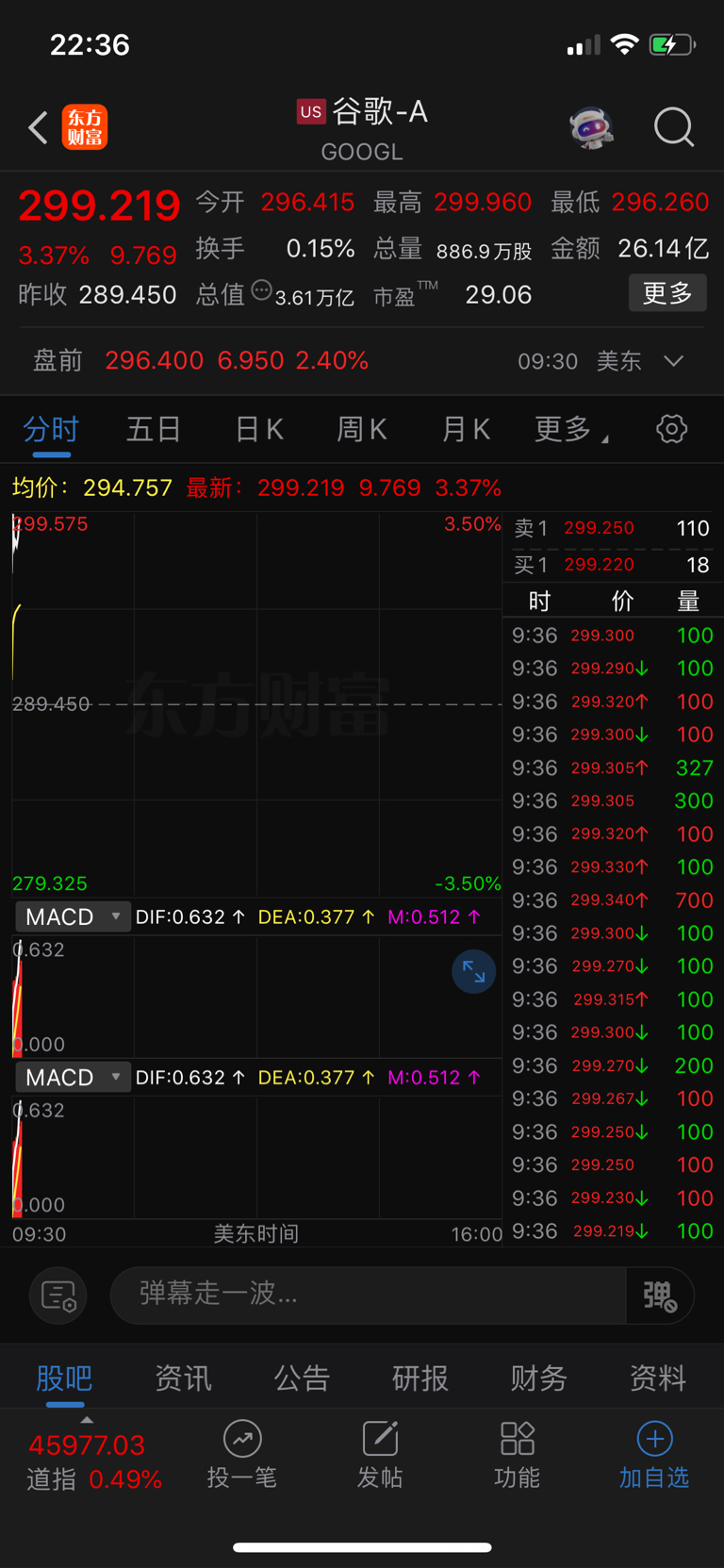This screenshot has width=724, height=1568.
Task: Open the first MACD indicator dropdown
Action: pyautogui.click(x=73, y=916)
